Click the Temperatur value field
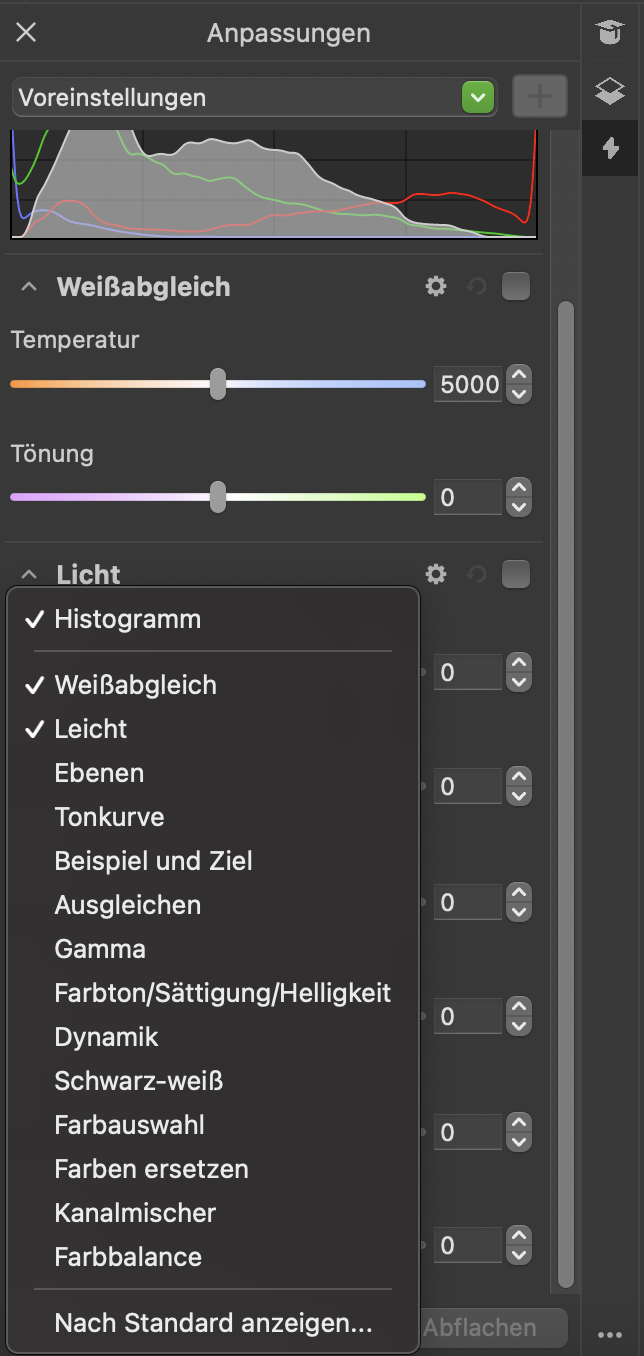Viewport: 644px width, 1356px height. (x=468, y=384)
